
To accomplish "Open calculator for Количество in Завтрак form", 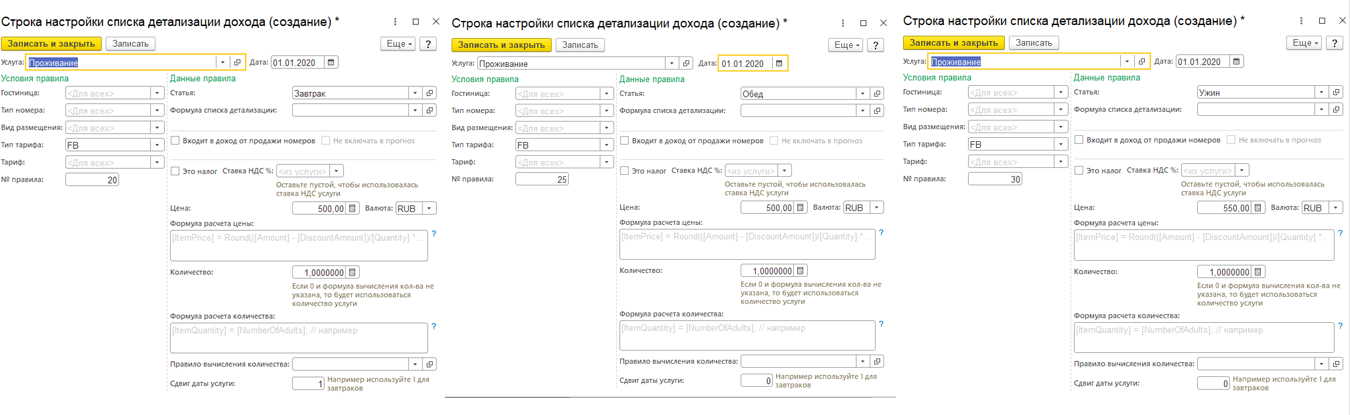I will click(x=352, y=272).
